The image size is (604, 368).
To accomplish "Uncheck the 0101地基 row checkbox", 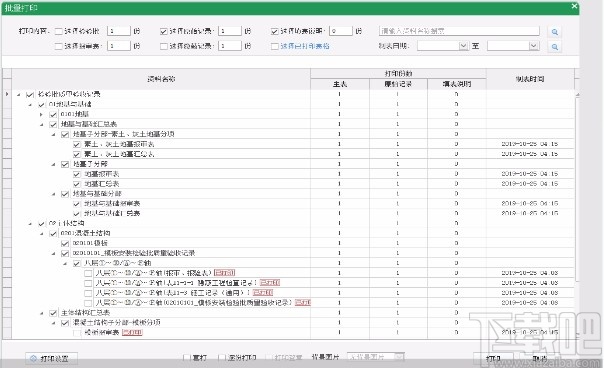I will pos(53,114).
